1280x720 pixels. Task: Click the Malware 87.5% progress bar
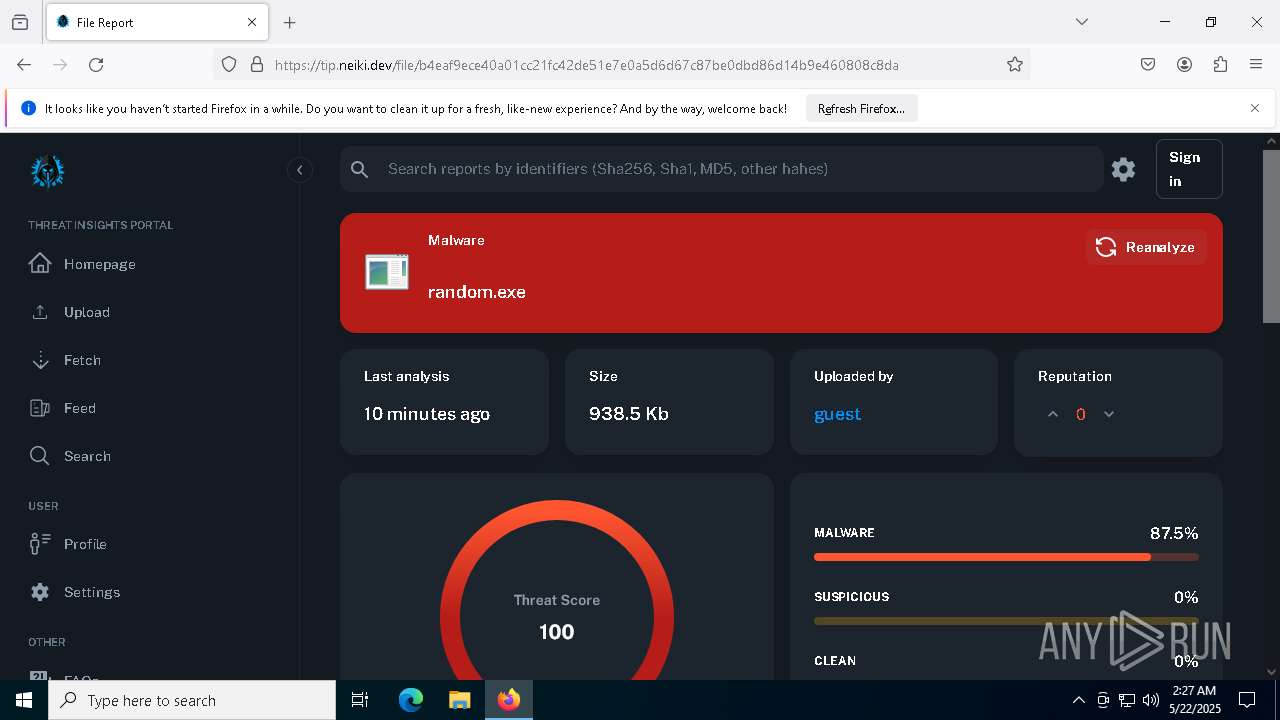click(1006, 557)
